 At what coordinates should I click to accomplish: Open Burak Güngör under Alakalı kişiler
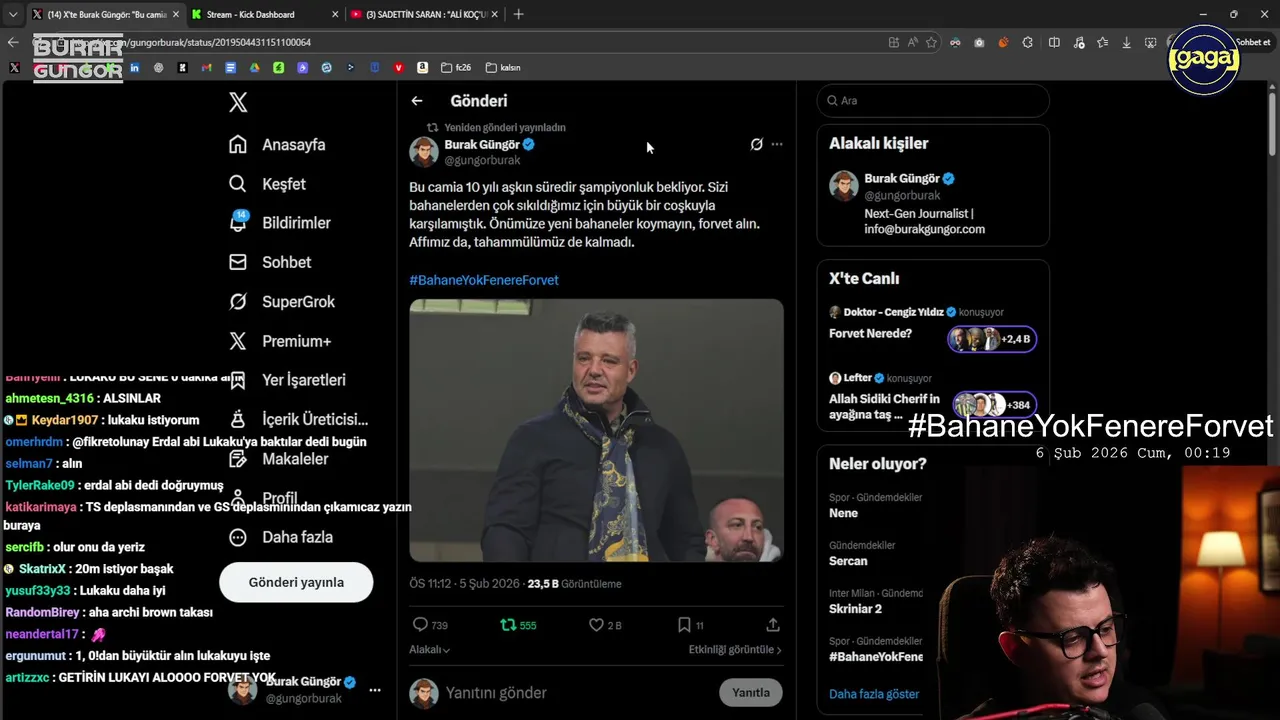click(933, 203)
